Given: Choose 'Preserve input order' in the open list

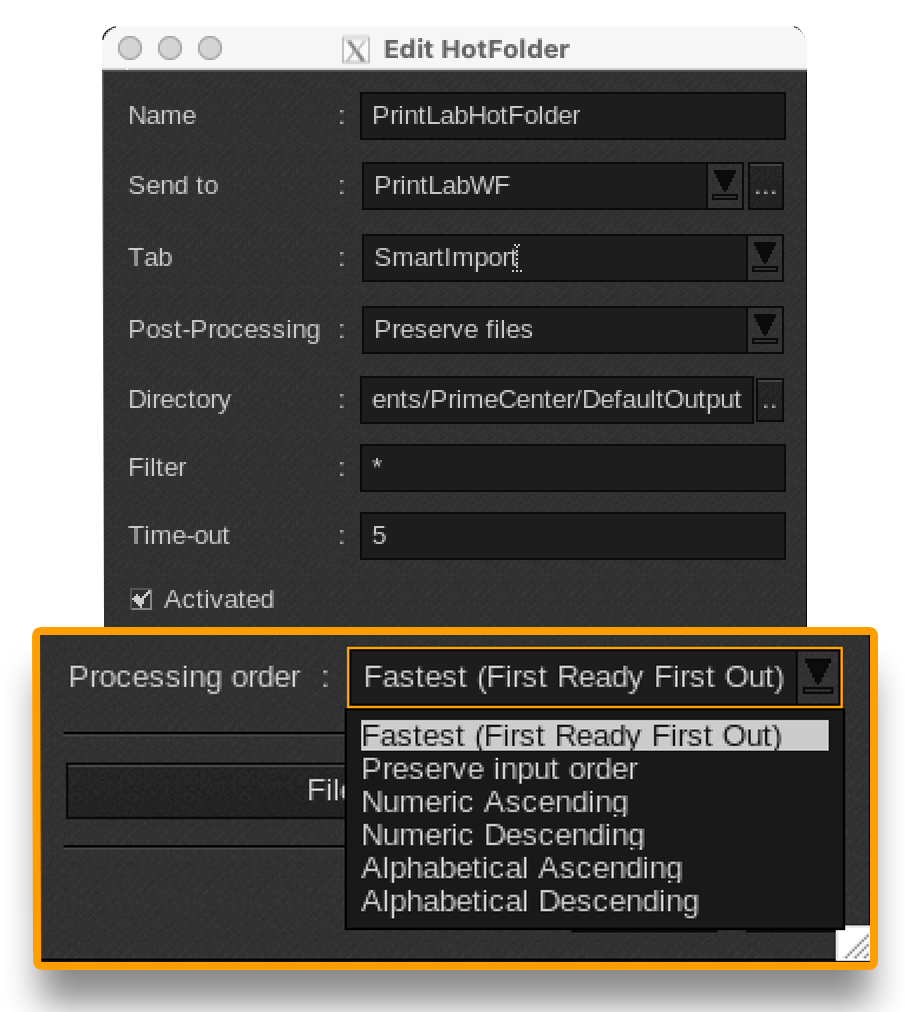Looking at the screenshot, I should pyautogui.click(x=499, y=768).
